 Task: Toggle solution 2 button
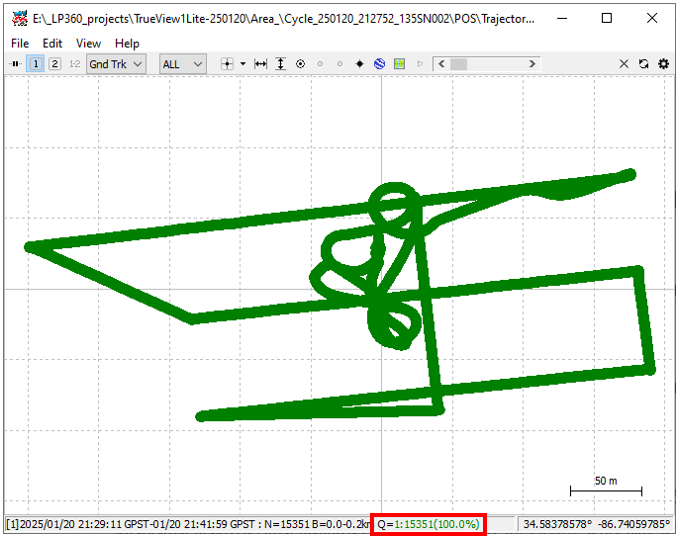pyautogui.click(x=55, y=64)
